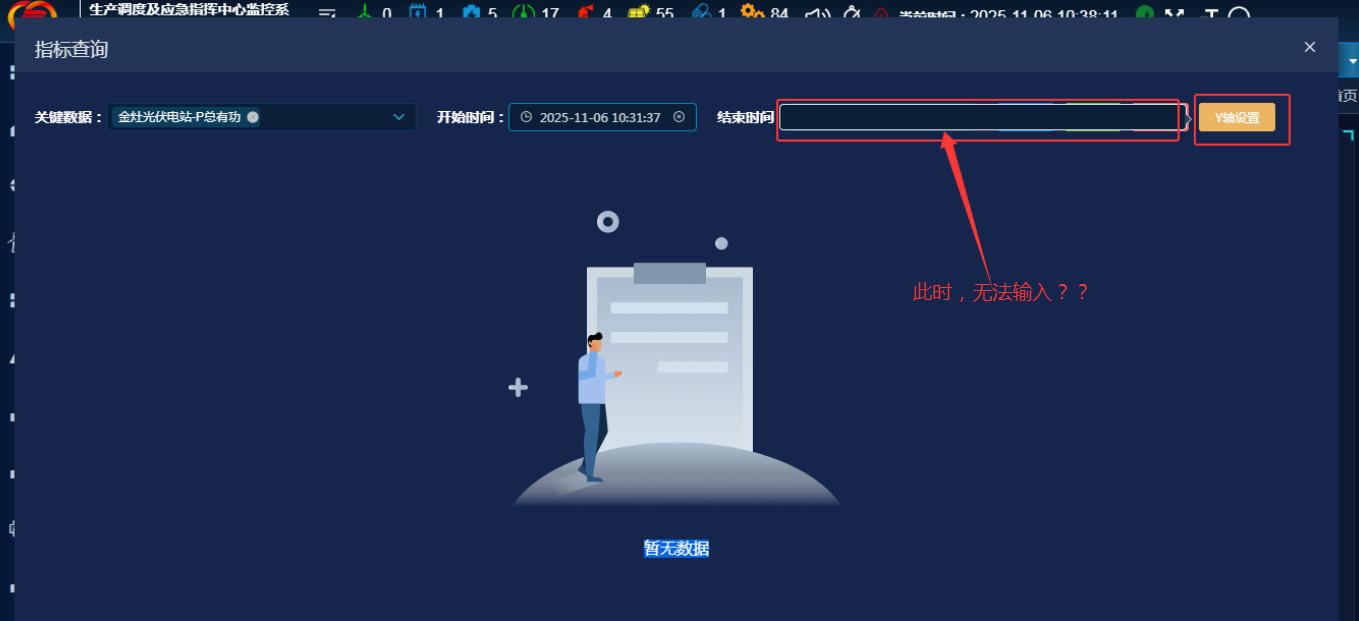Image resolution: width=1359 pixels, height=621 pixels.
Task: Clear the start time value
Action: pyautogui.click(x=679, y=117)
